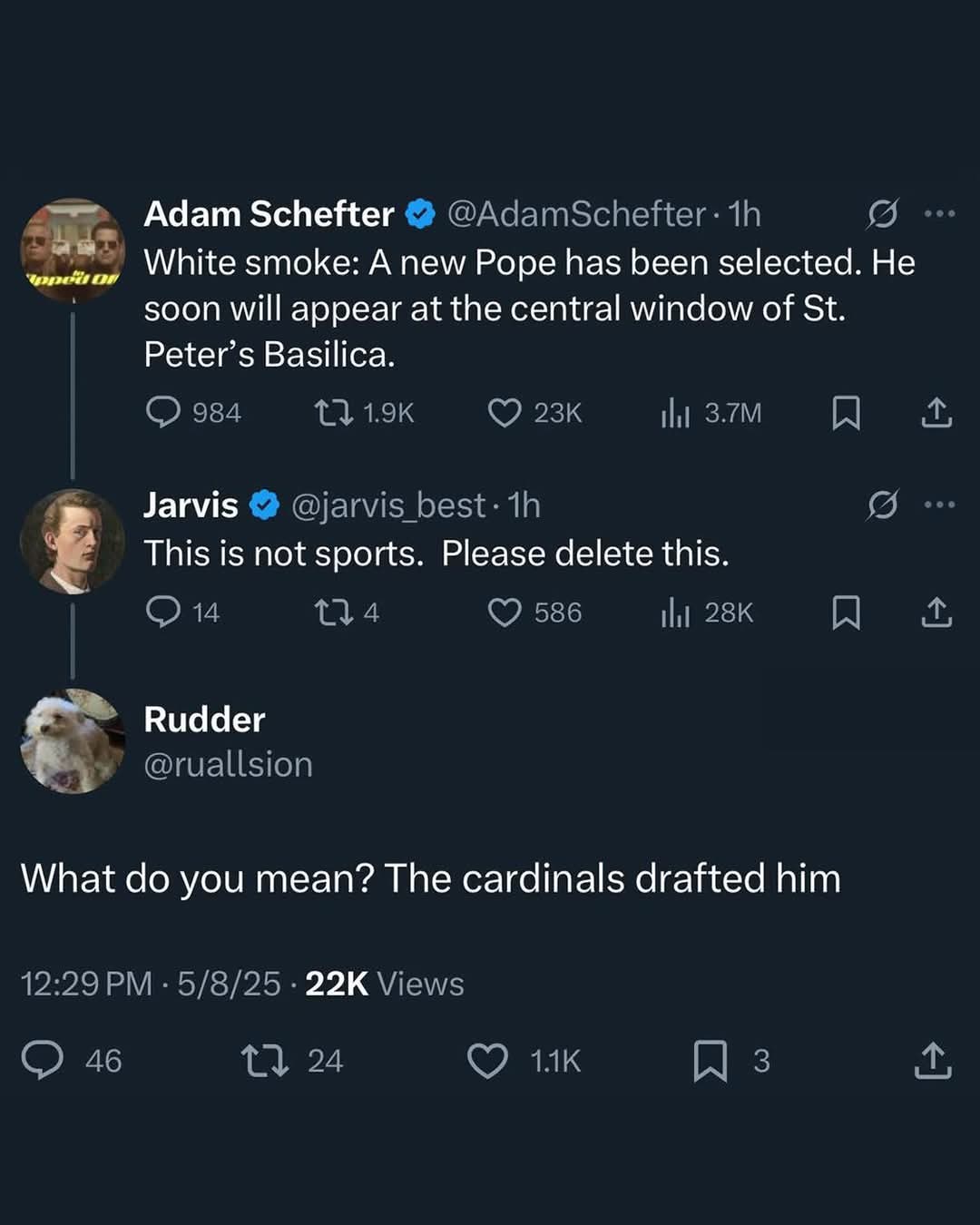Open Rudder's dog profile picture
This screenshot has height=1225, width=980.
tap(73, 741)
